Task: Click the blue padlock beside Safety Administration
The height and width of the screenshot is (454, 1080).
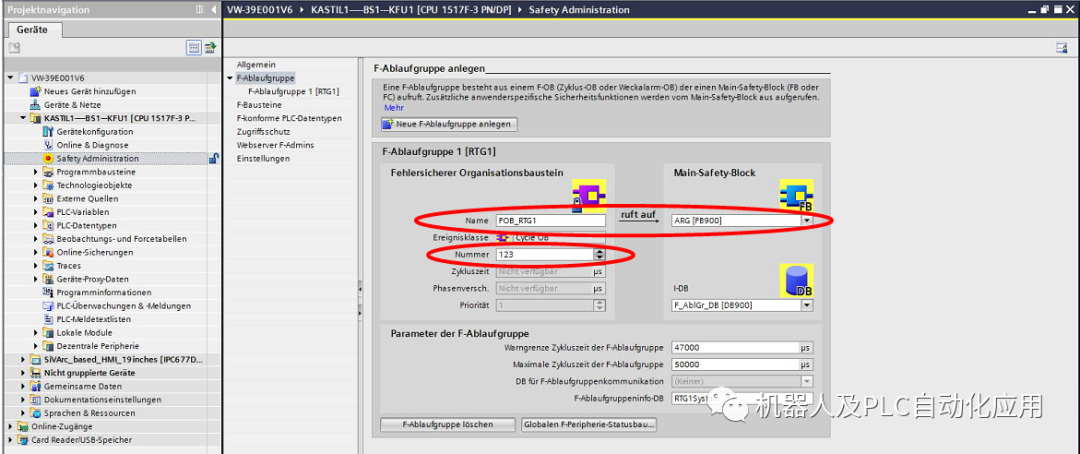Action: (x=214, y=158)
